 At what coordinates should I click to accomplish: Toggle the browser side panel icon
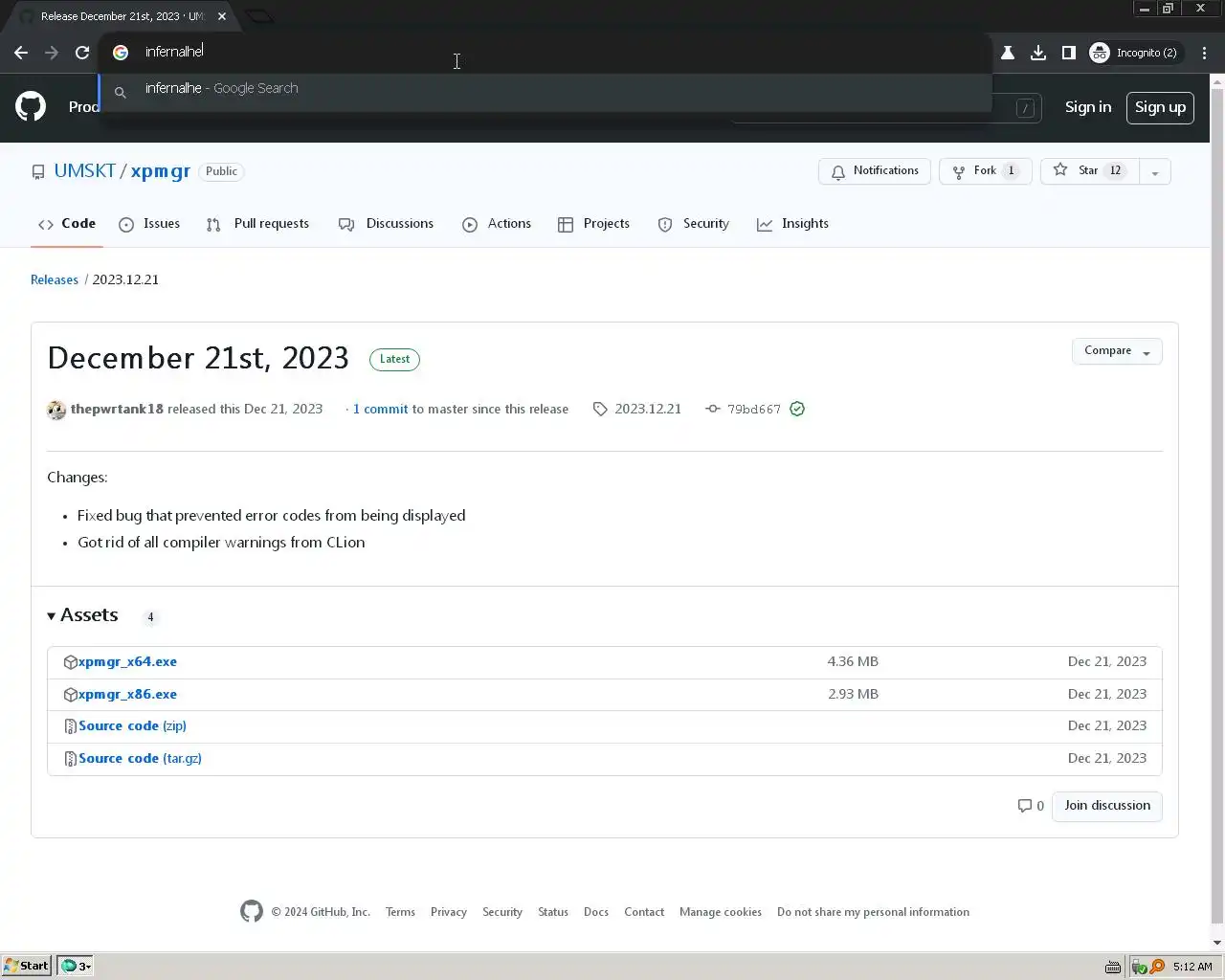pyautogui.click(x=1069, y=53)
